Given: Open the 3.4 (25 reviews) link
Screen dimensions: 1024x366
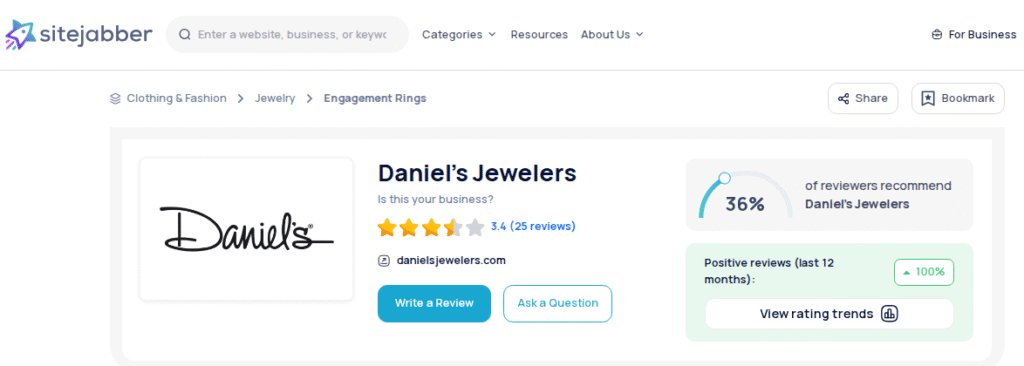Looking at the screenshot, I should (x=533, y=227).
